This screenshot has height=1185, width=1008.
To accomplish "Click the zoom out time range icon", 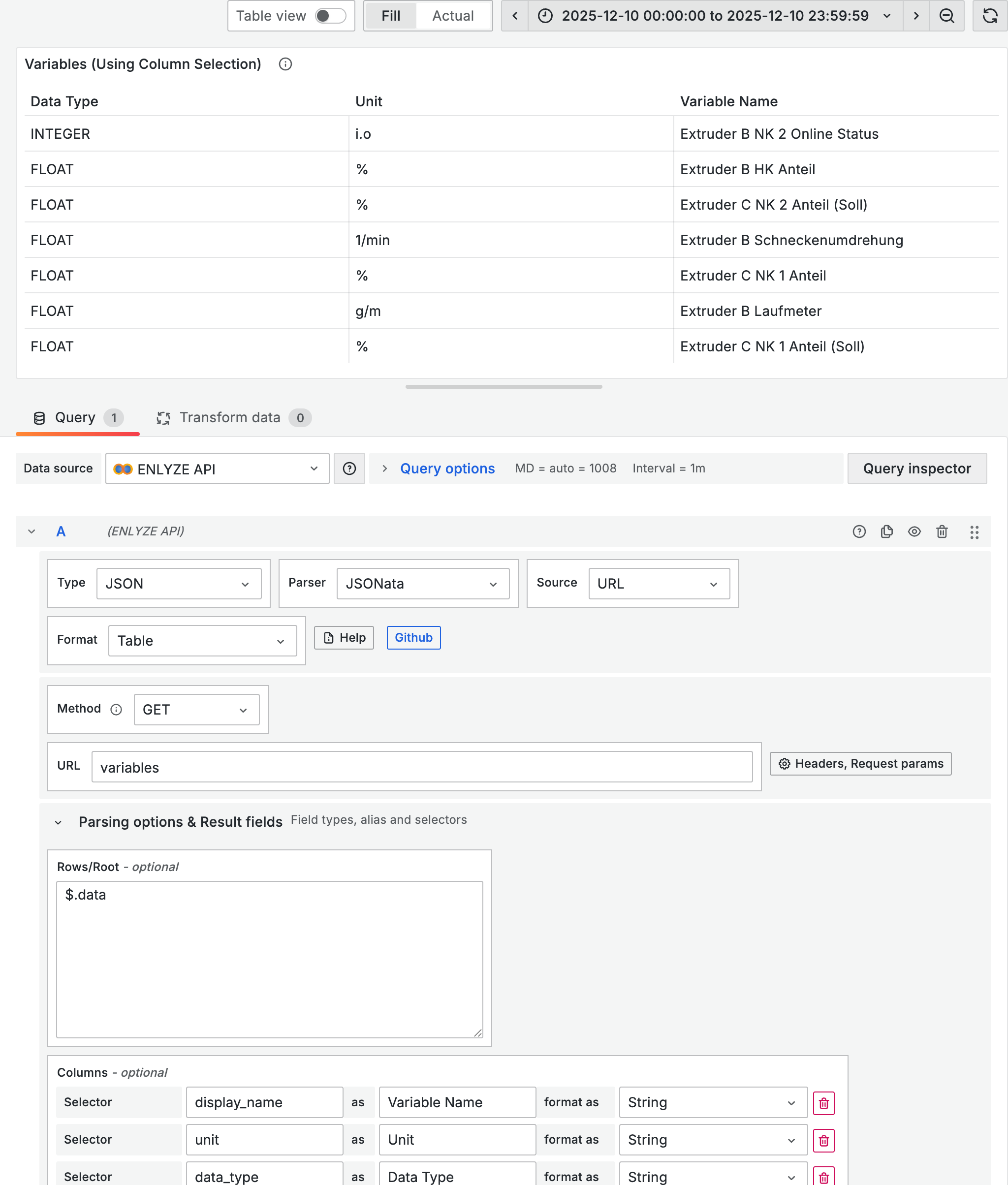I will click(x=946, y=15).
